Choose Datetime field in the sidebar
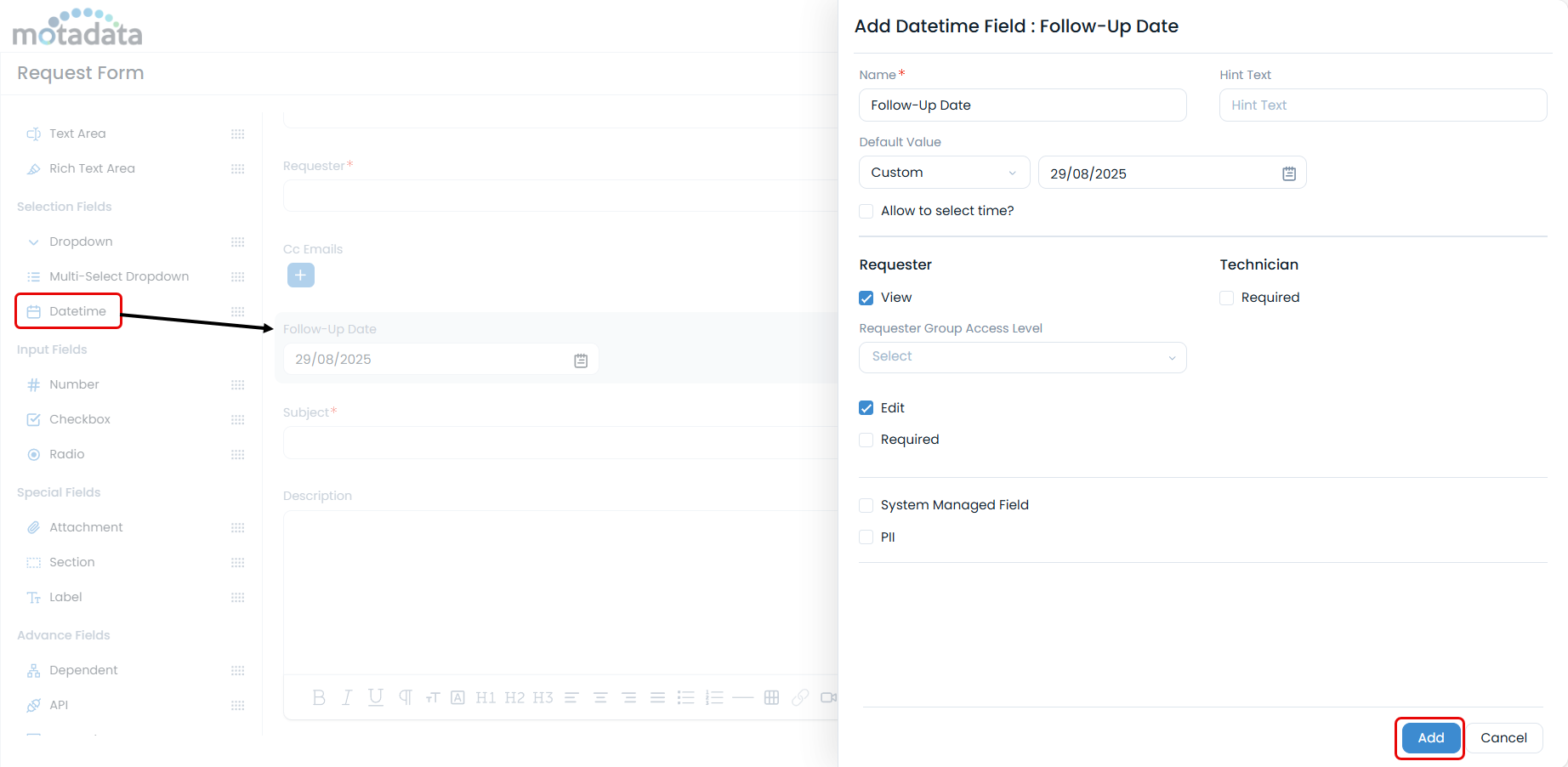This screenshot has width=1568, height=767. point(77,311)
